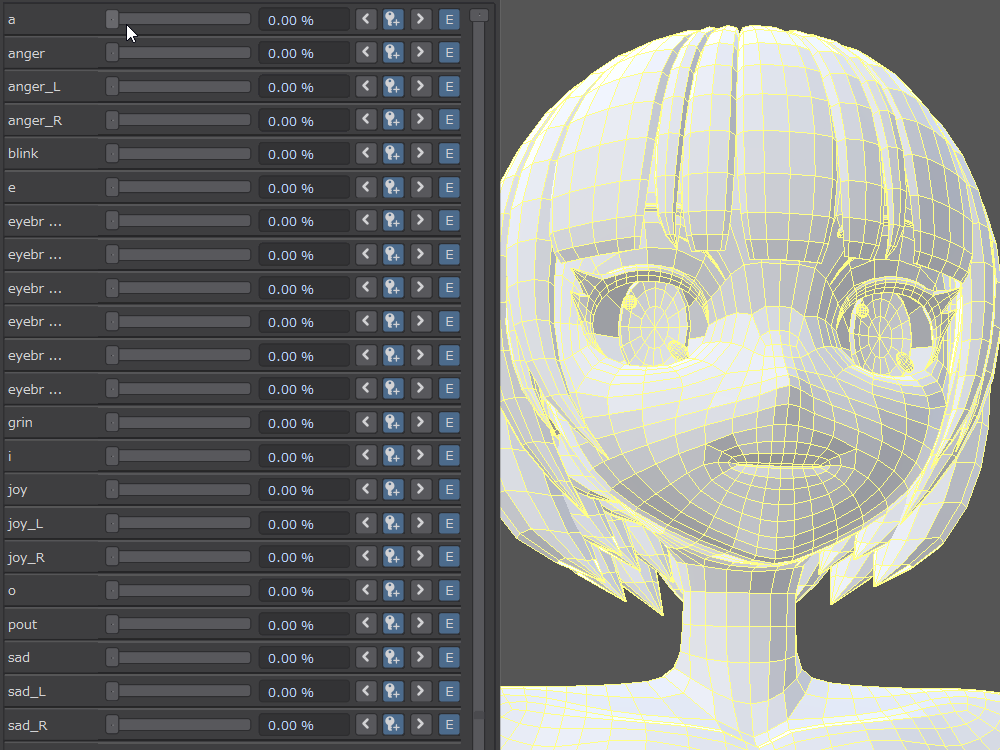Step to next key of the o morph
The width and height of the screenshot is (1000, 750).
pos(421,591)
